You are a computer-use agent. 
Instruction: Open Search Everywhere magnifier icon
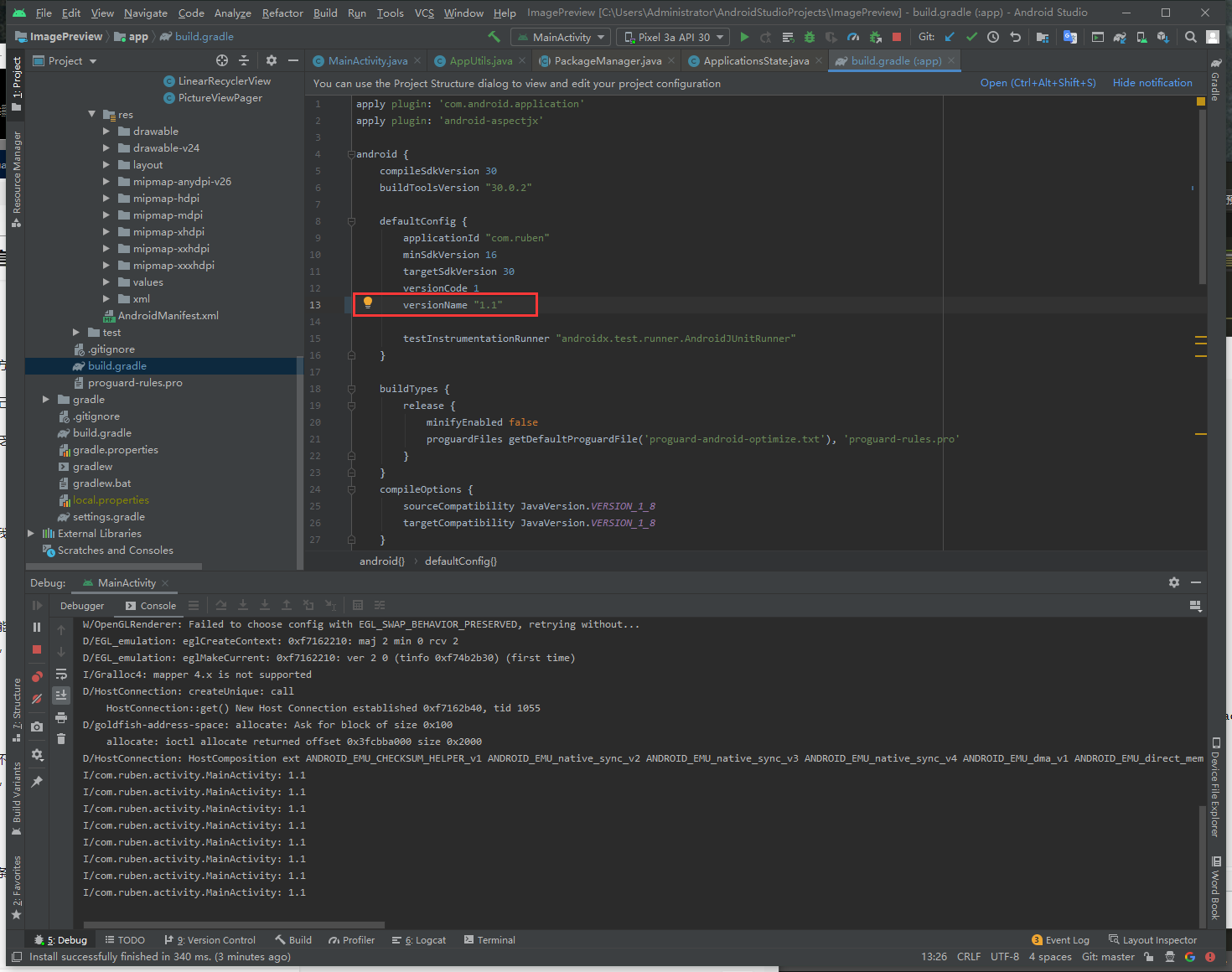pos(1190,37)
